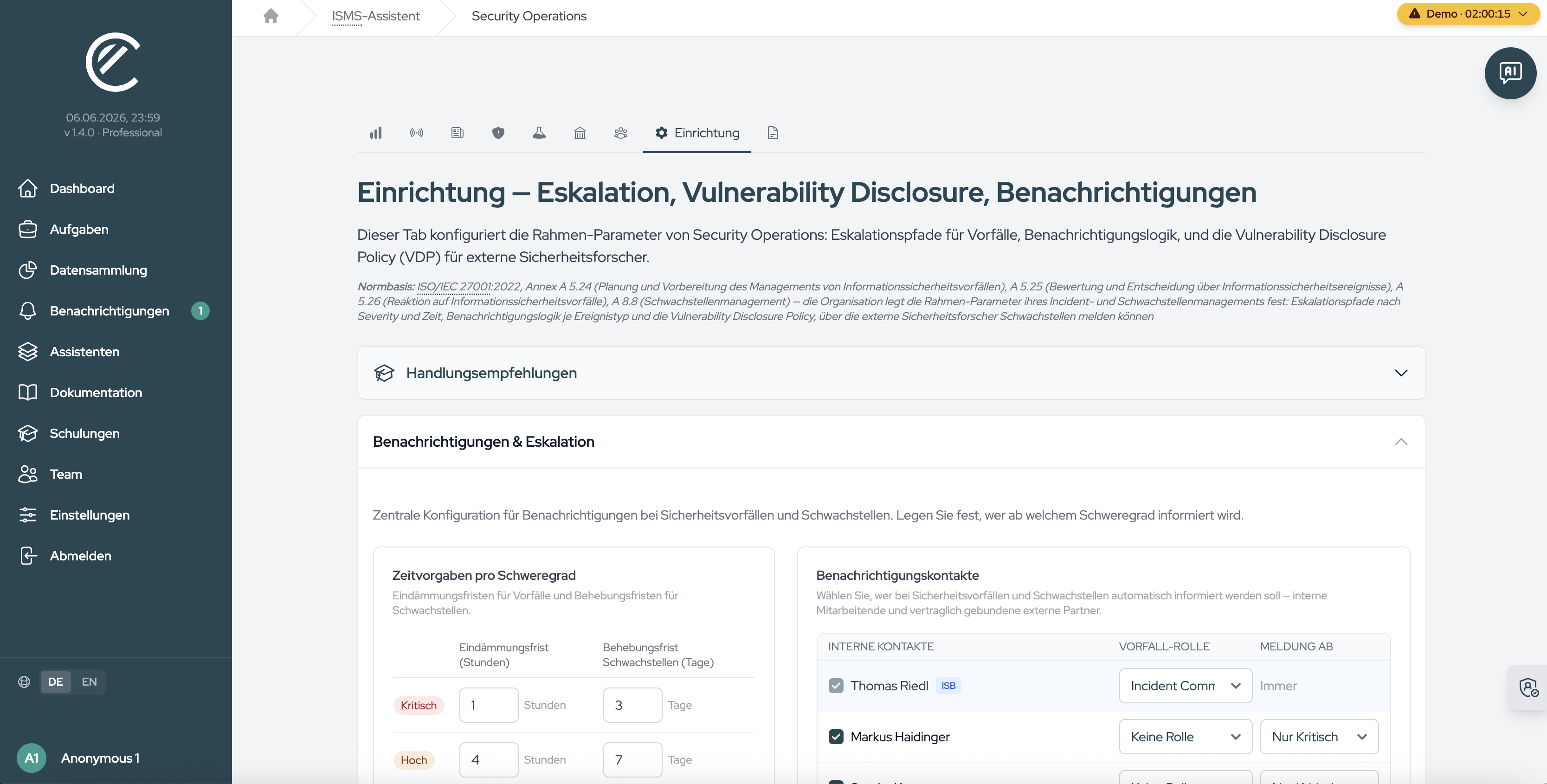Expand the Handlungsempfehlungen section chevron
1547x784 pixels.
click(1400, 373)
